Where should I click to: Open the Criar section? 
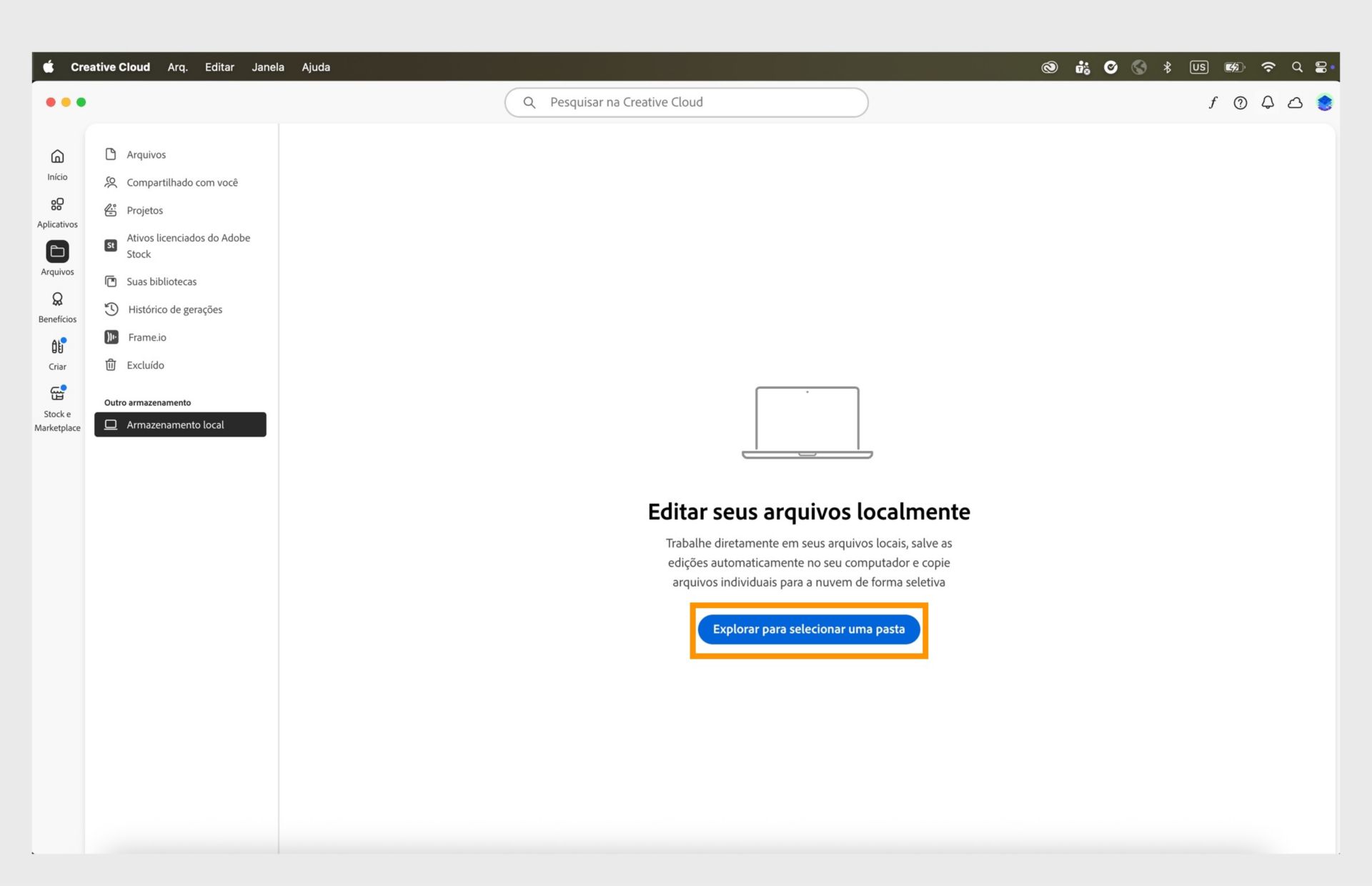click(x=57, y=354)
